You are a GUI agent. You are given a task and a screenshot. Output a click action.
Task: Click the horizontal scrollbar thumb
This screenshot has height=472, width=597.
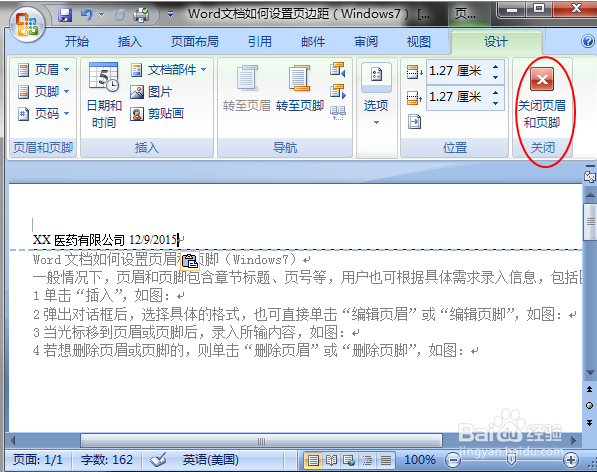pyautogui.click(x=261, y=441)
